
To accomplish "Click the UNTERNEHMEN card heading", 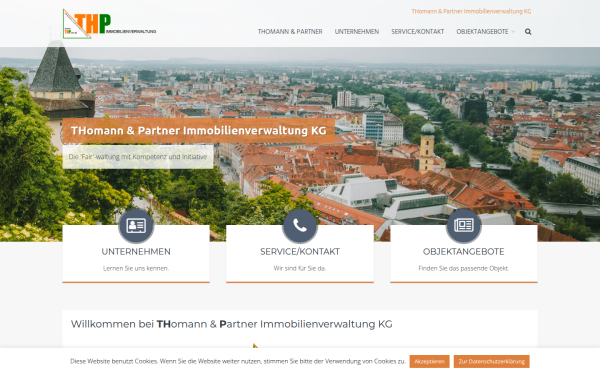I will (x=136, y=252).
